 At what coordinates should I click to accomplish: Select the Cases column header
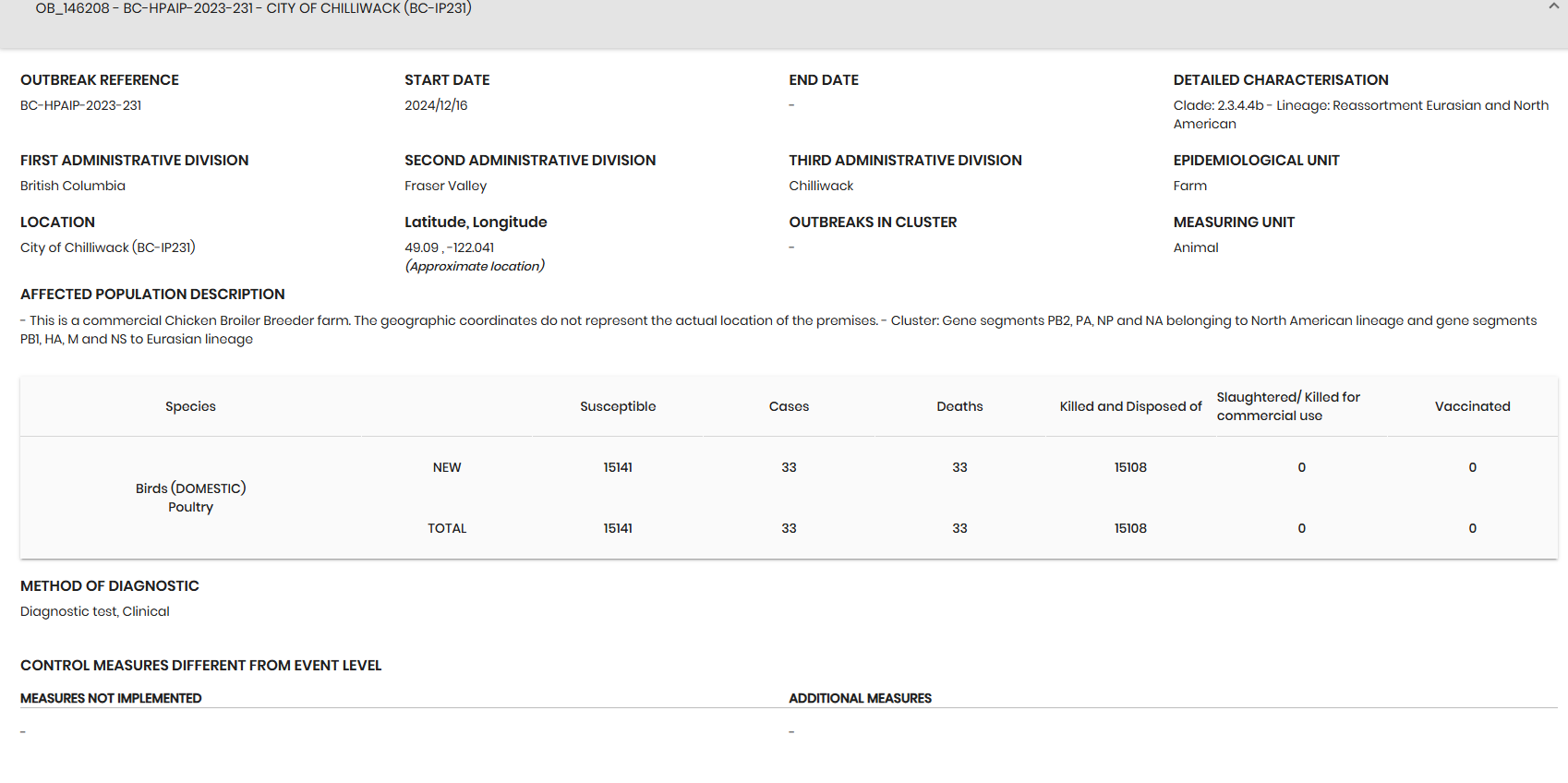click(789, 406)
